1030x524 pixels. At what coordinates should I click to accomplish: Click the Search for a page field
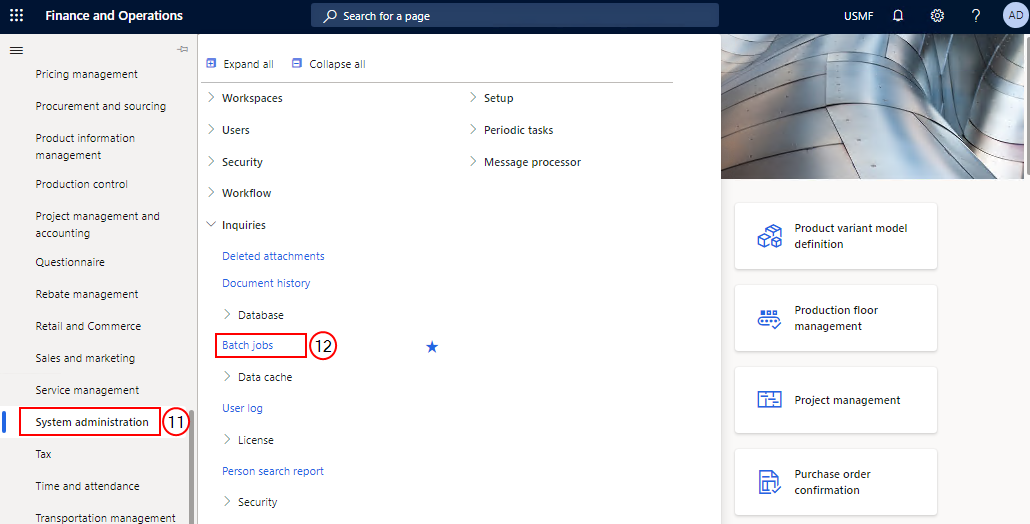(515, 16)
